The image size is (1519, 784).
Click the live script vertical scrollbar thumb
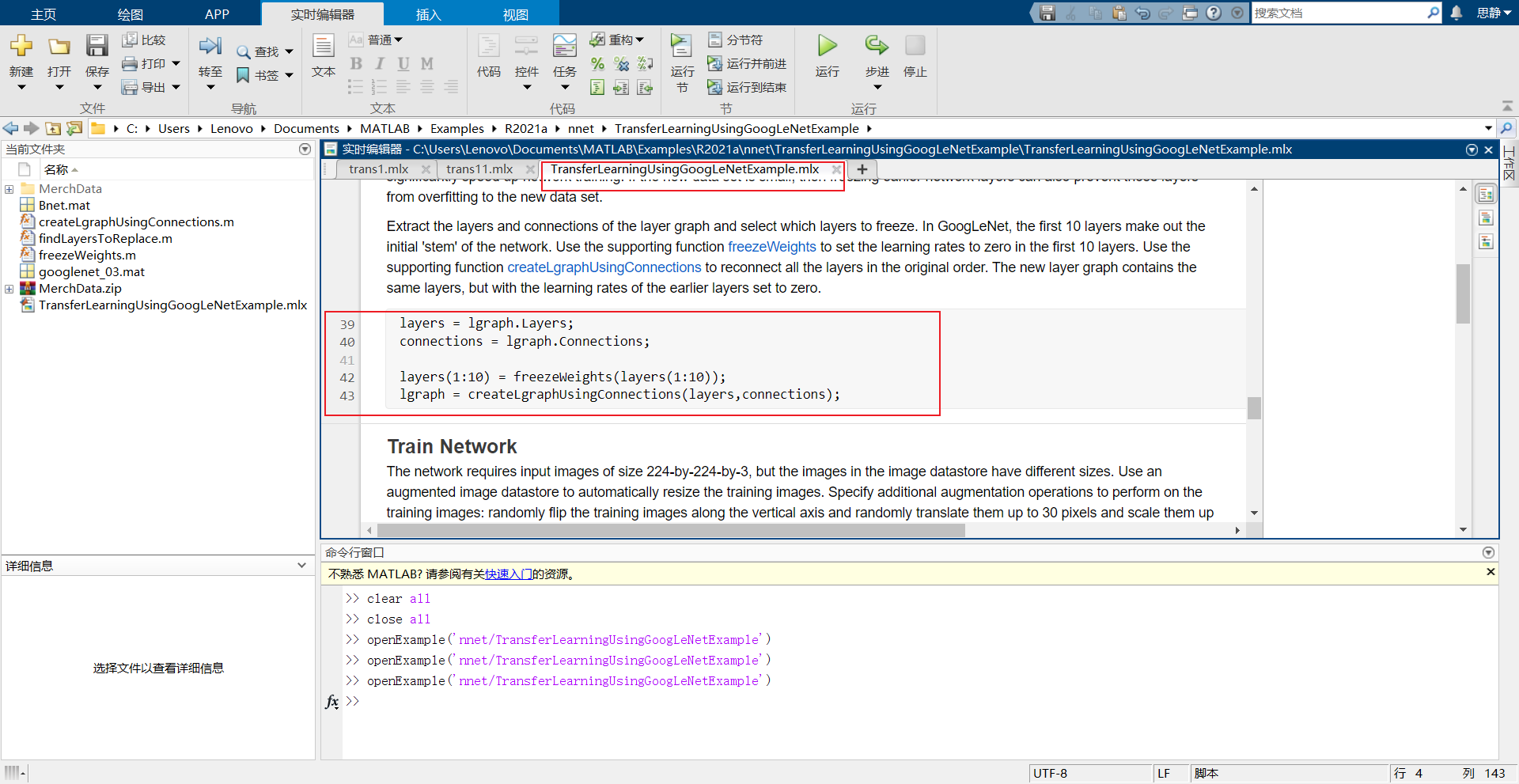click(1254, 407)
